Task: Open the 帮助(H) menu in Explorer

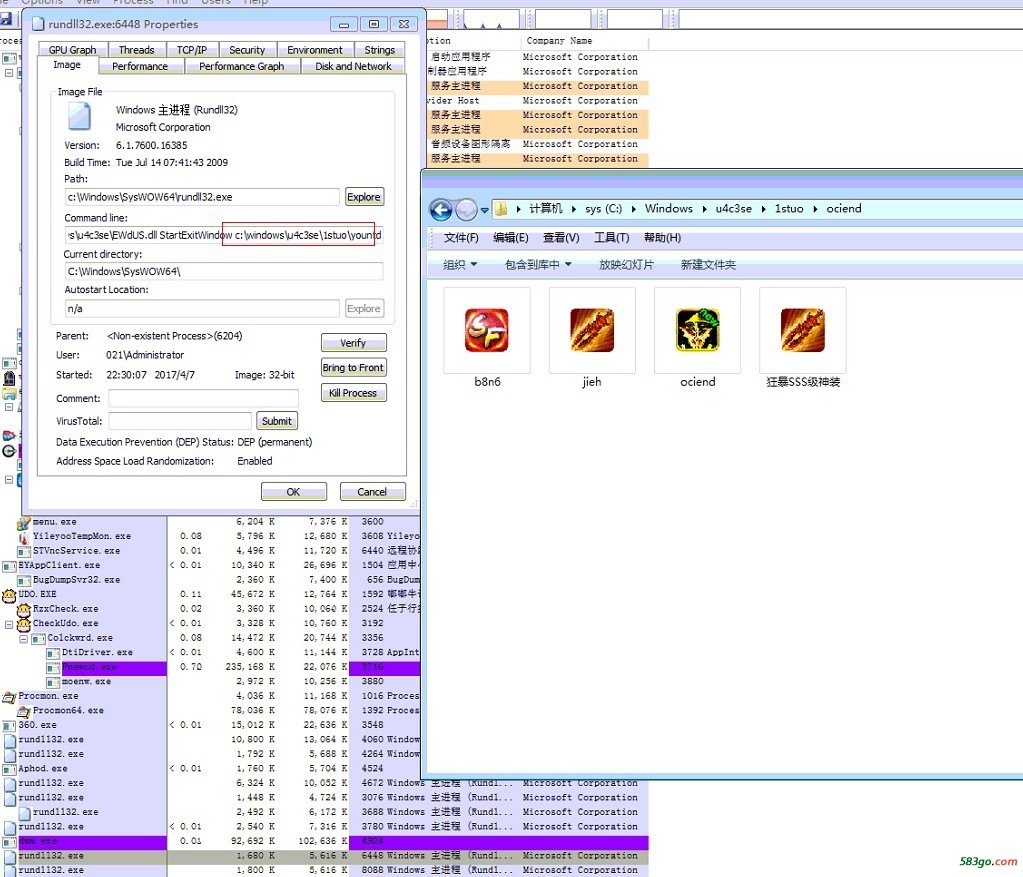Action: click(x=662, y=238)
